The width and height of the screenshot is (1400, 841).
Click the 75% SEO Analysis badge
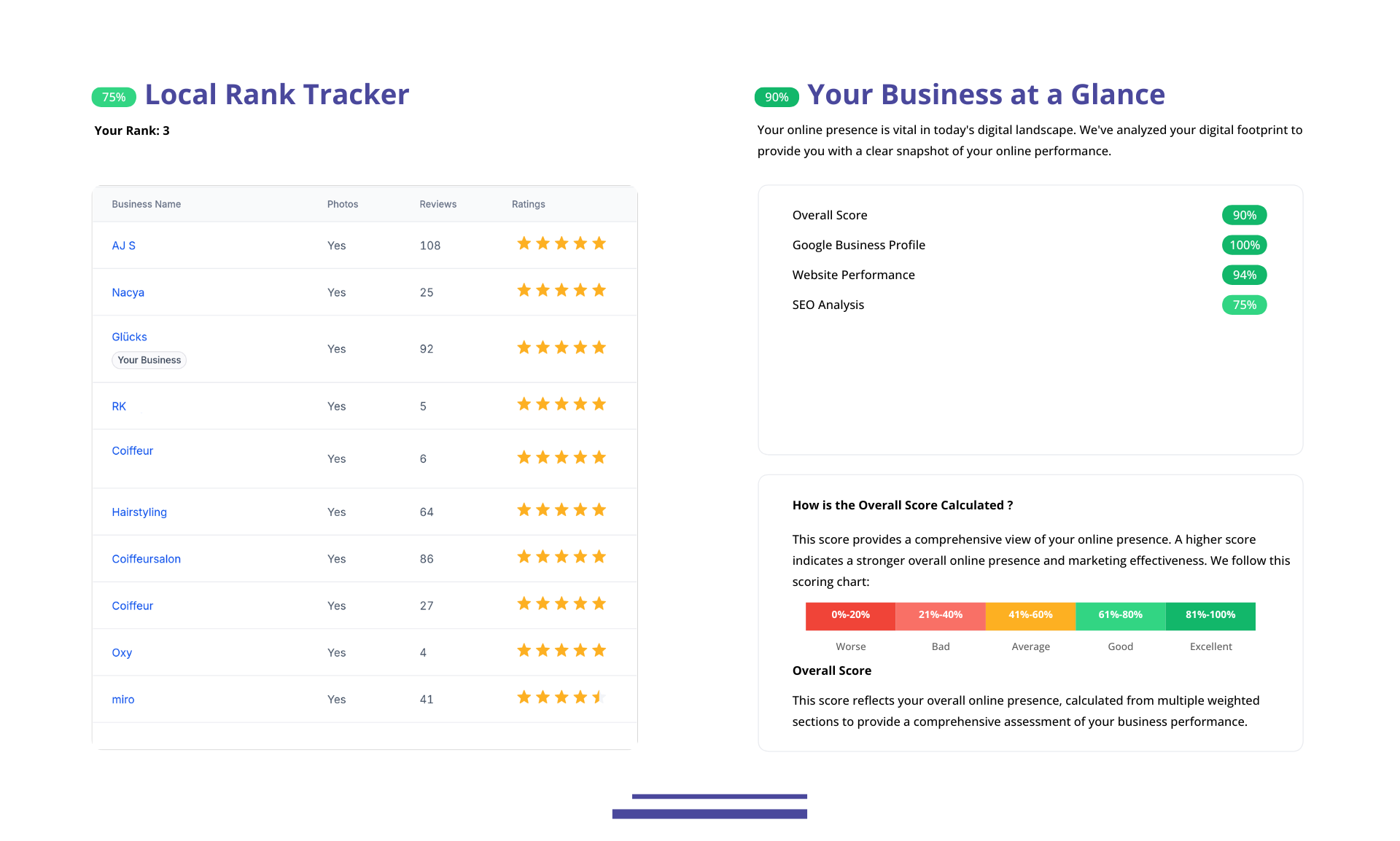[1244, 305]
